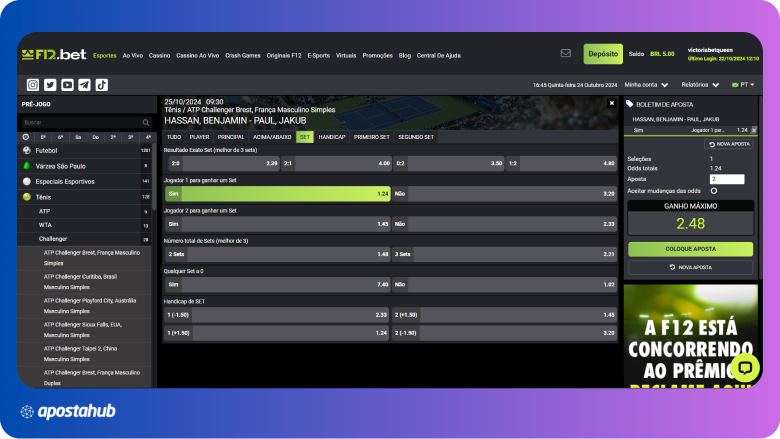Switch to the SEGUNDO SET tab
This screenshot has width=780, height=439.
[x=416, y=137]
